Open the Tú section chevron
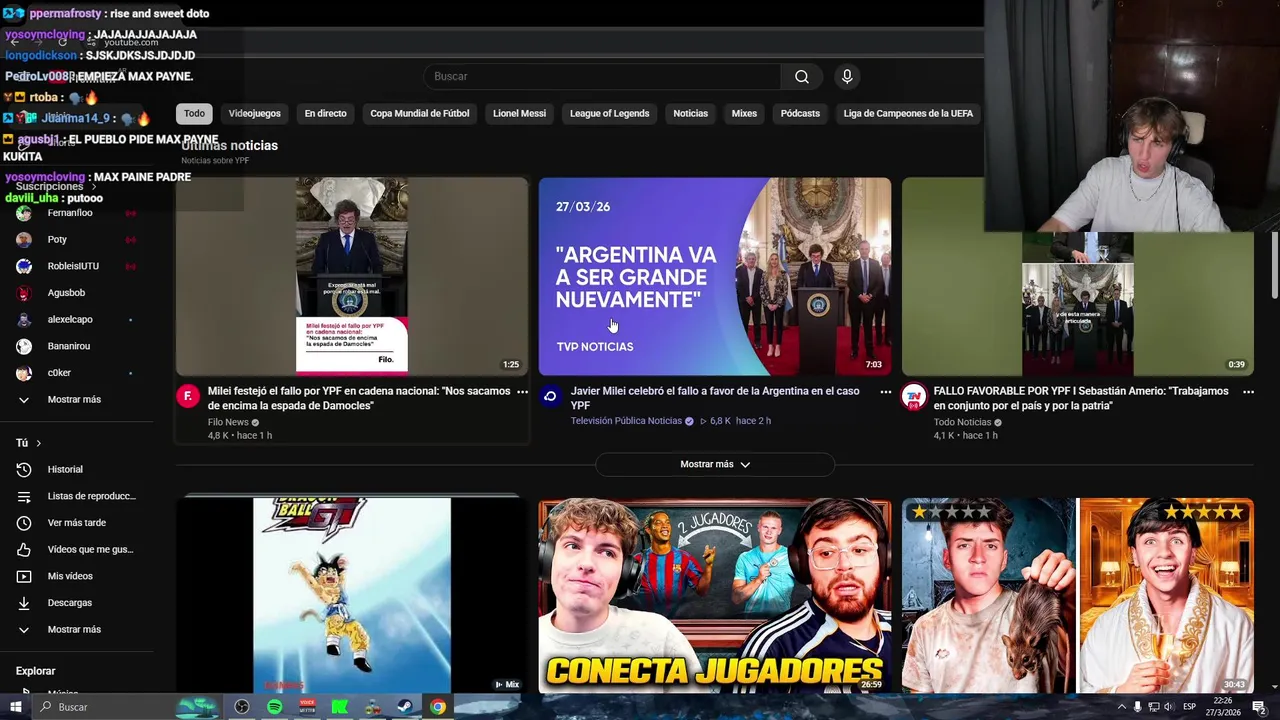The image size is (1280, 720). pyautogui.click(x=39, y=443)
